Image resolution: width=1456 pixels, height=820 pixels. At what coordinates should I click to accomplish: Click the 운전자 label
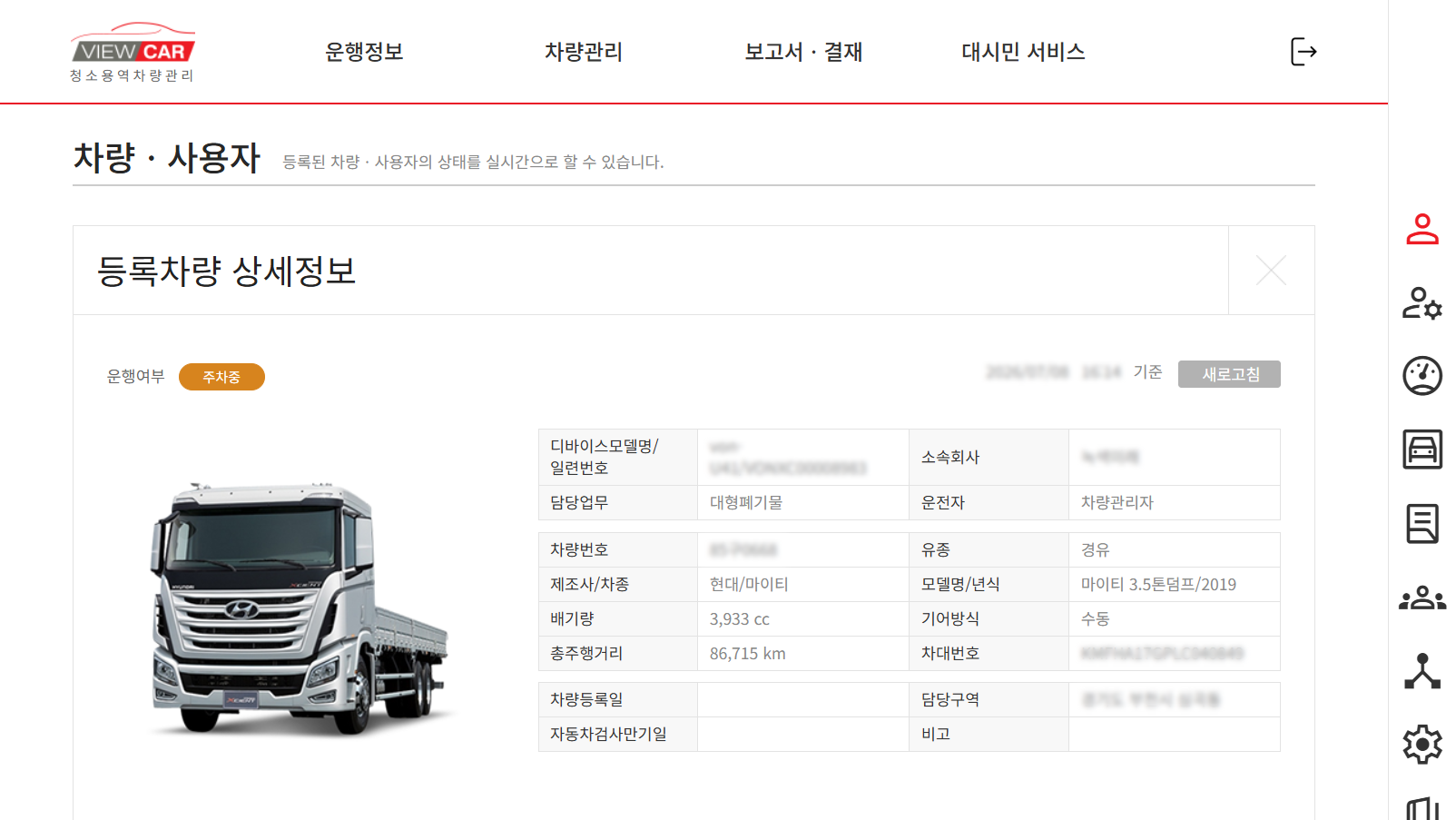point(943,503)
